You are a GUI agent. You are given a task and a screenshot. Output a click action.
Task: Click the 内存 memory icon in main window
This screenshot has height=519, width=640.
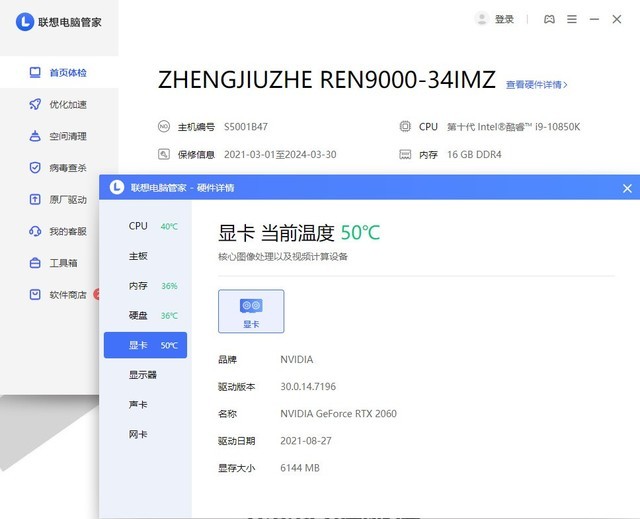coord(405,154)
